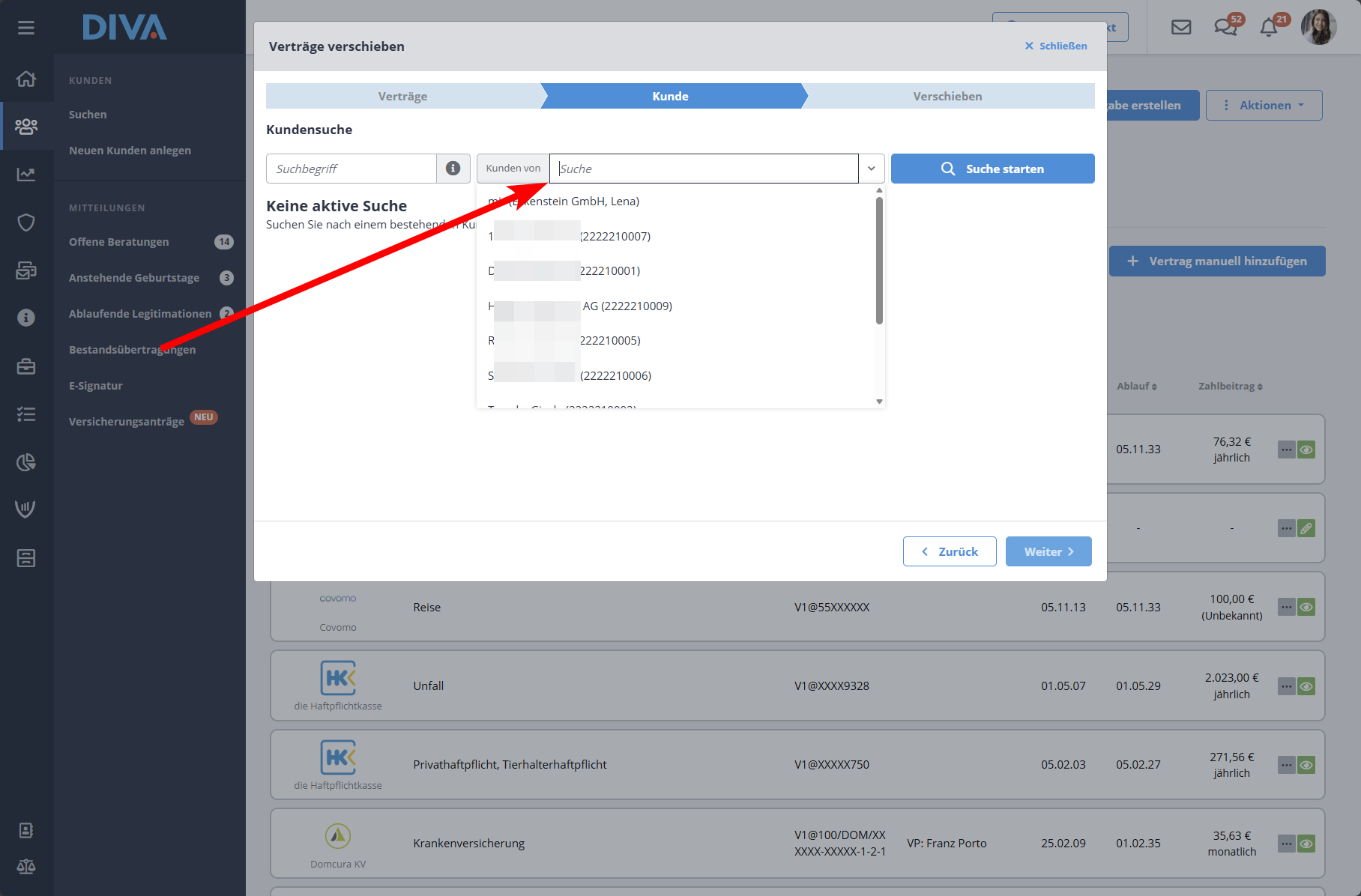Toggle eye icon on the Unfall contract row
1361x896 pixels.
tap(1306, 686)
